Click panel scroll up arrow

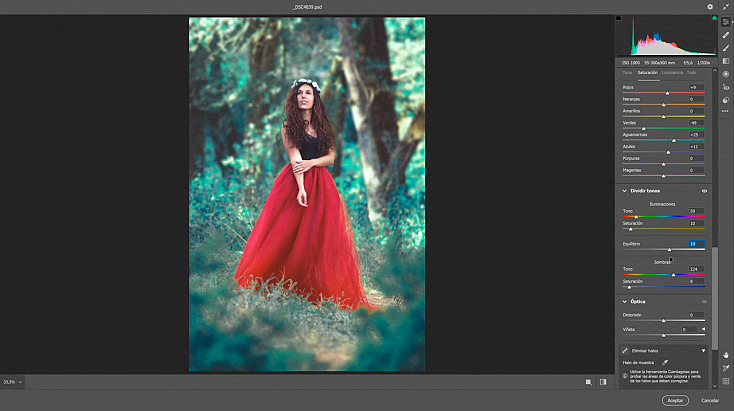(x=714, y=70)
